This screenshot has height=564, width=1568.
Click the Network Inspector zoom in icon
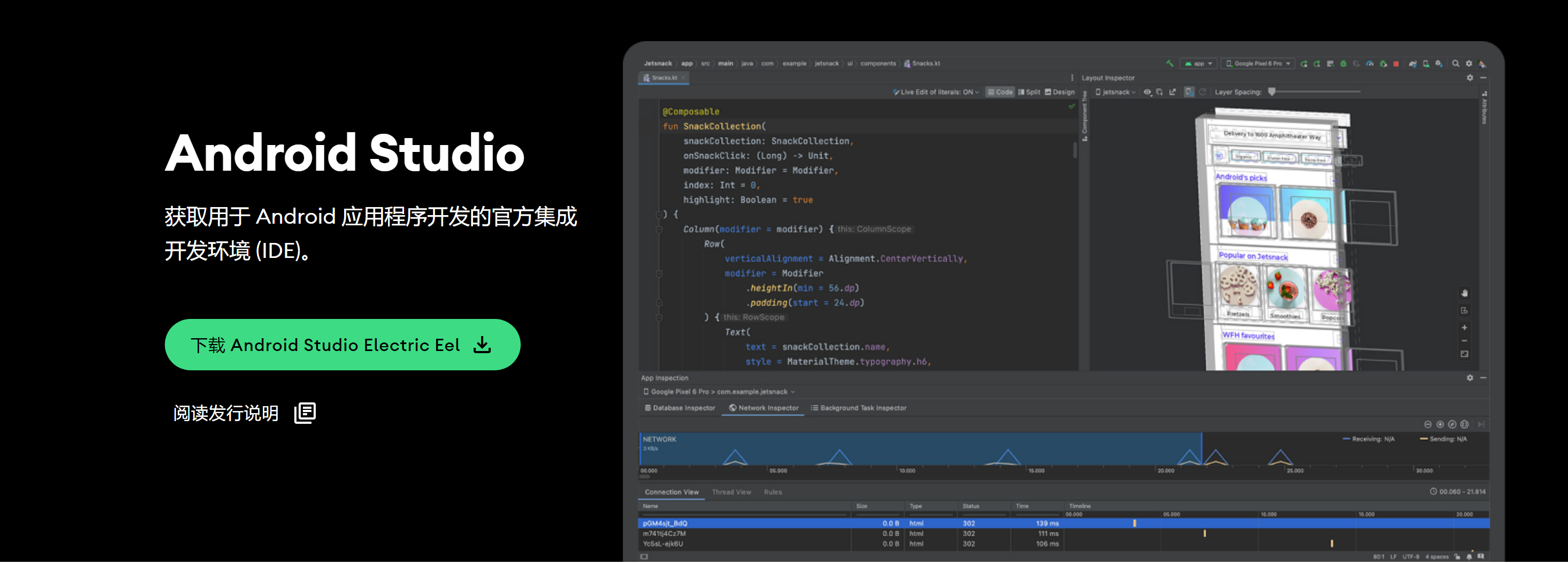click(x=1440, y=425)
